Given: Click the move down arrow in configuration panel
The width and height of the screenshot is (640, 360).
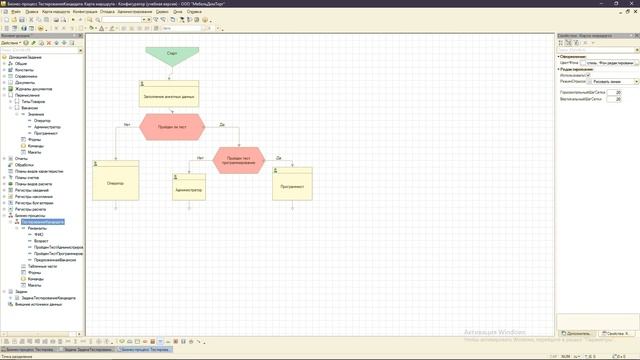Looking at the screenshot, I should (x=64, y=43).
